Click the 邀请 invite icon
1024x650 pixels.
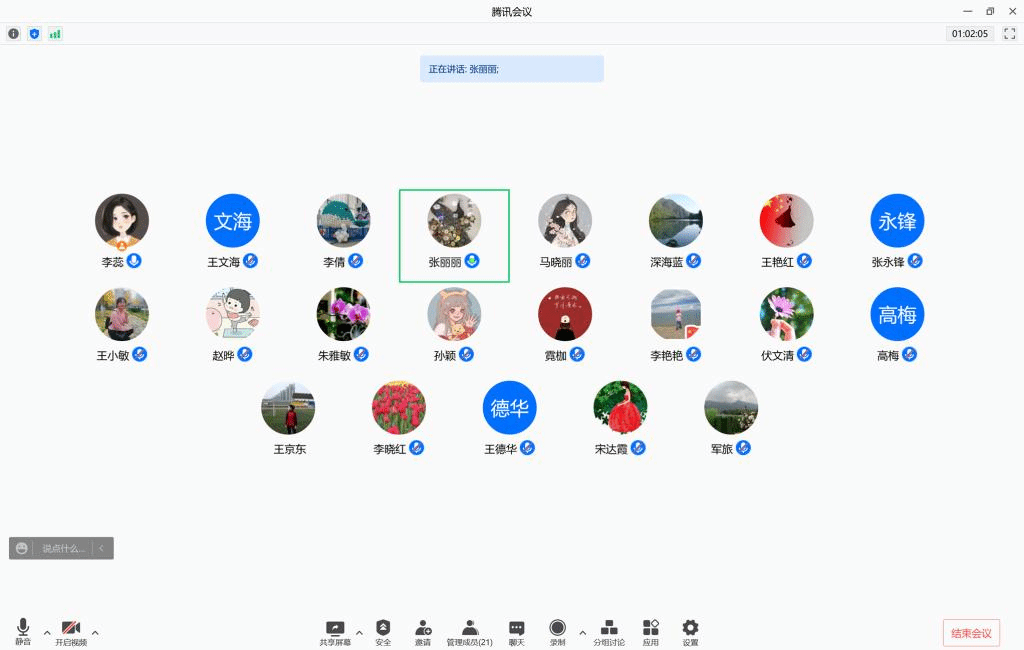point(423,632)
